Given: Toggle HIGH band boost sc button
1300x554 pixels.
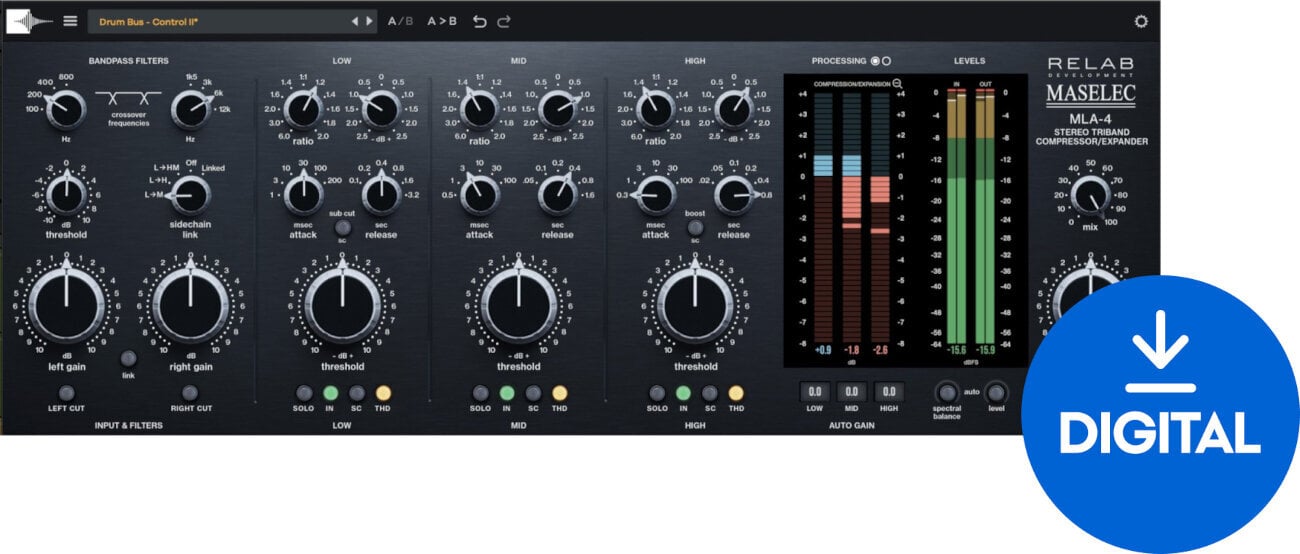Looking at the screenshot, I should [695, 226].
